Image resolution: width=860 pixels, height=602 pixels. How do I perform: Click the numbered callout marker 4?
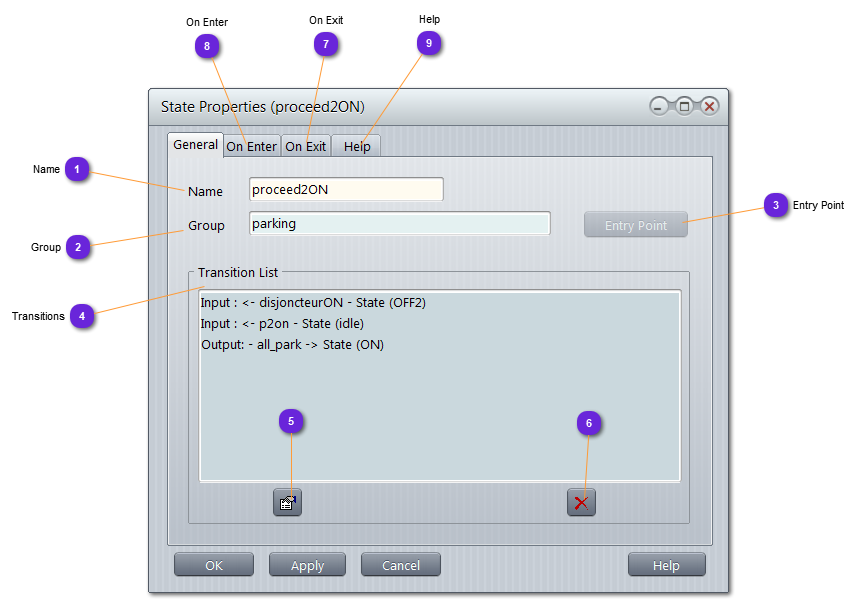point(83,317)
